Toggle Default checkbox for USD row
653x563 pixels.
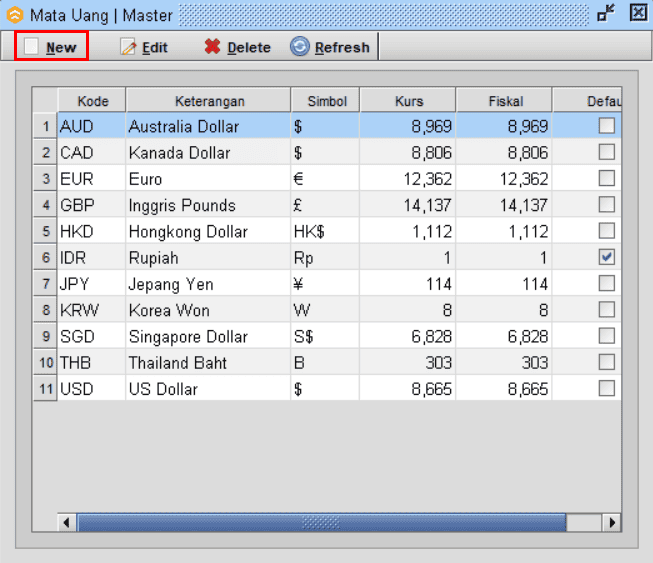[606, 388]
